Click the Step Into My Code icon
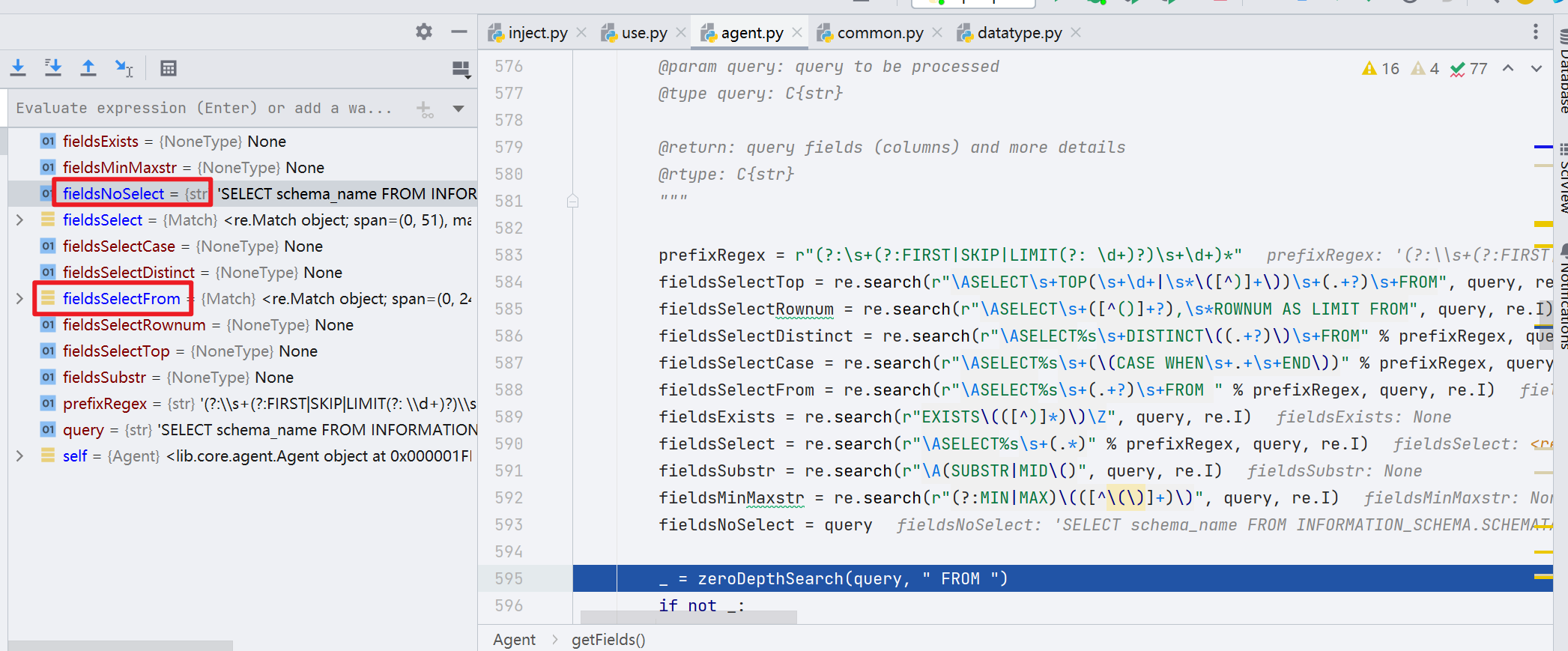 tap(53, 68)
